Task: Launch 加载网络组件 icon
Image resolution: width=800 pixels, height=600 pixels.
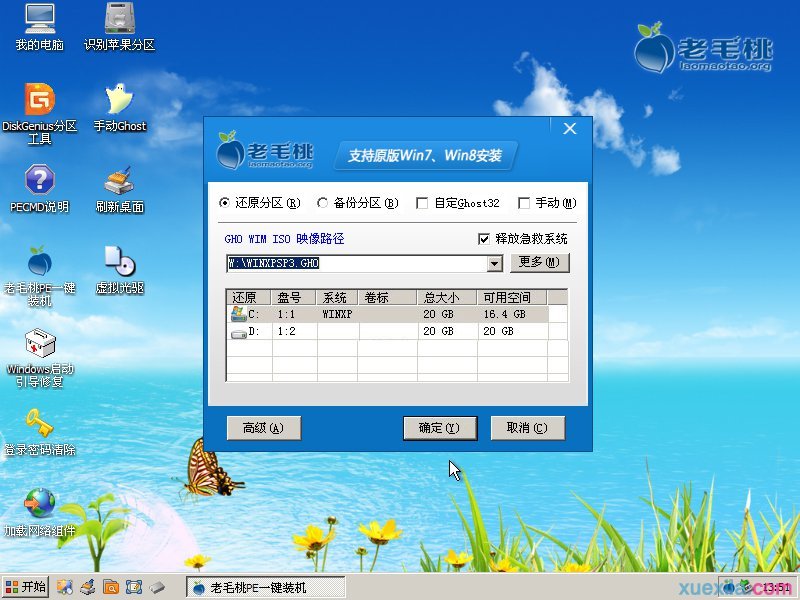Action: (x=37, y=510)
